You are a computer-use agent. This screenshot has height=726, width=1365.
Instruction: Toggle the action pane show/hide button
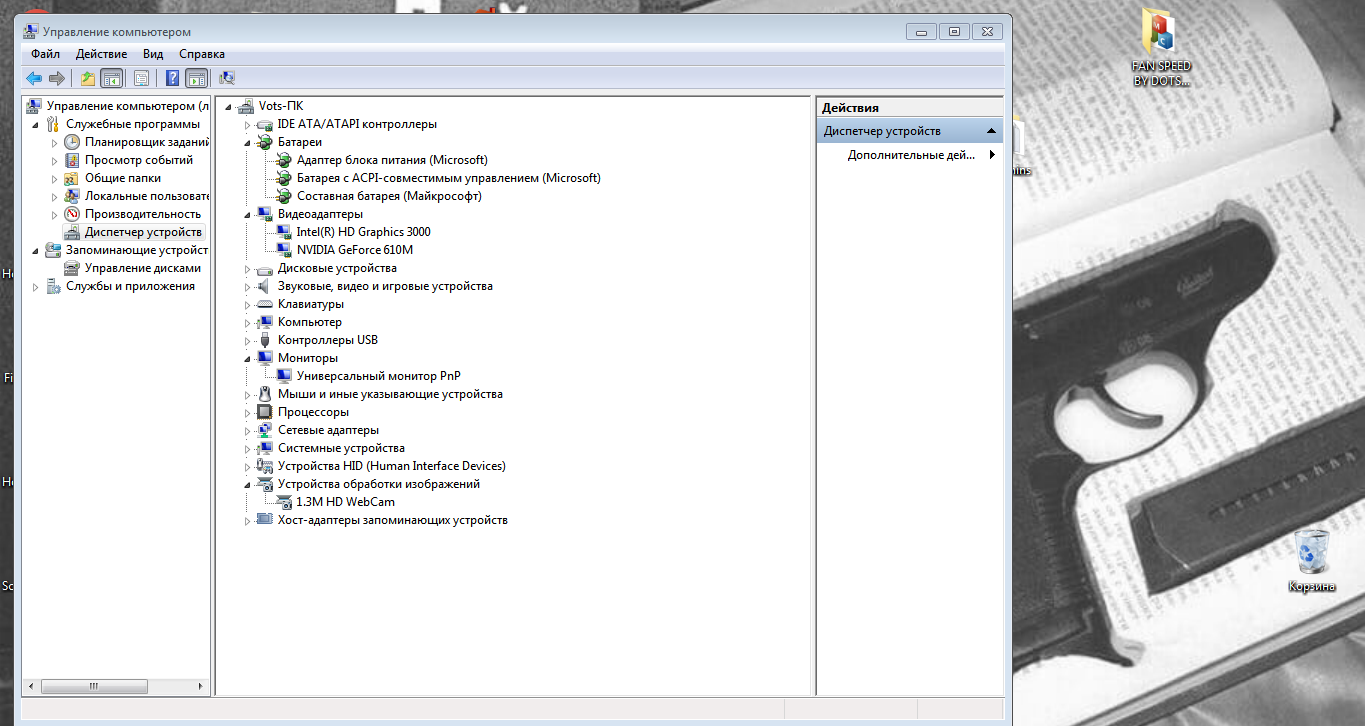[197, 78]
